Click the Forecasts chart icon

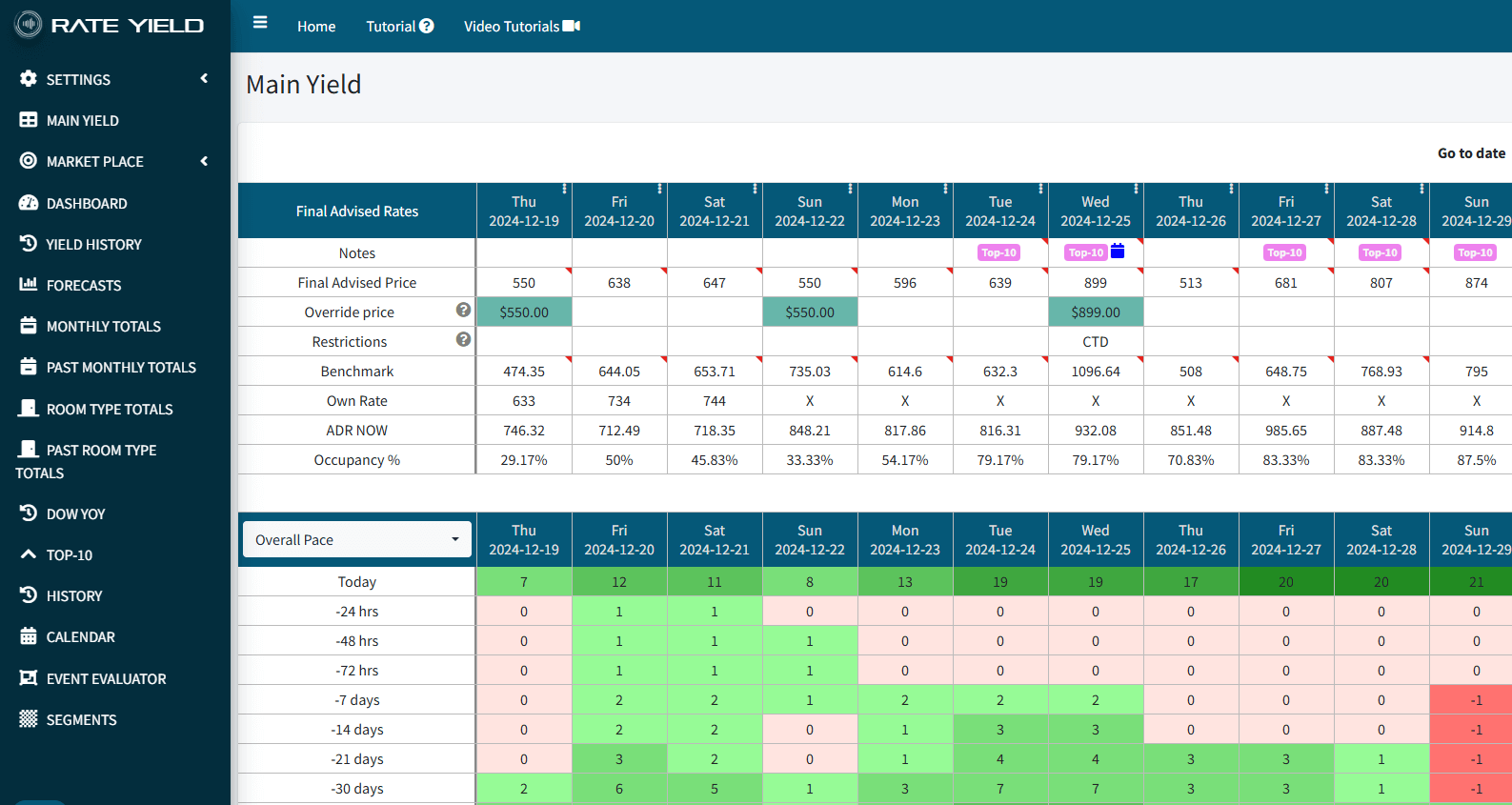(x=29, y=285)
